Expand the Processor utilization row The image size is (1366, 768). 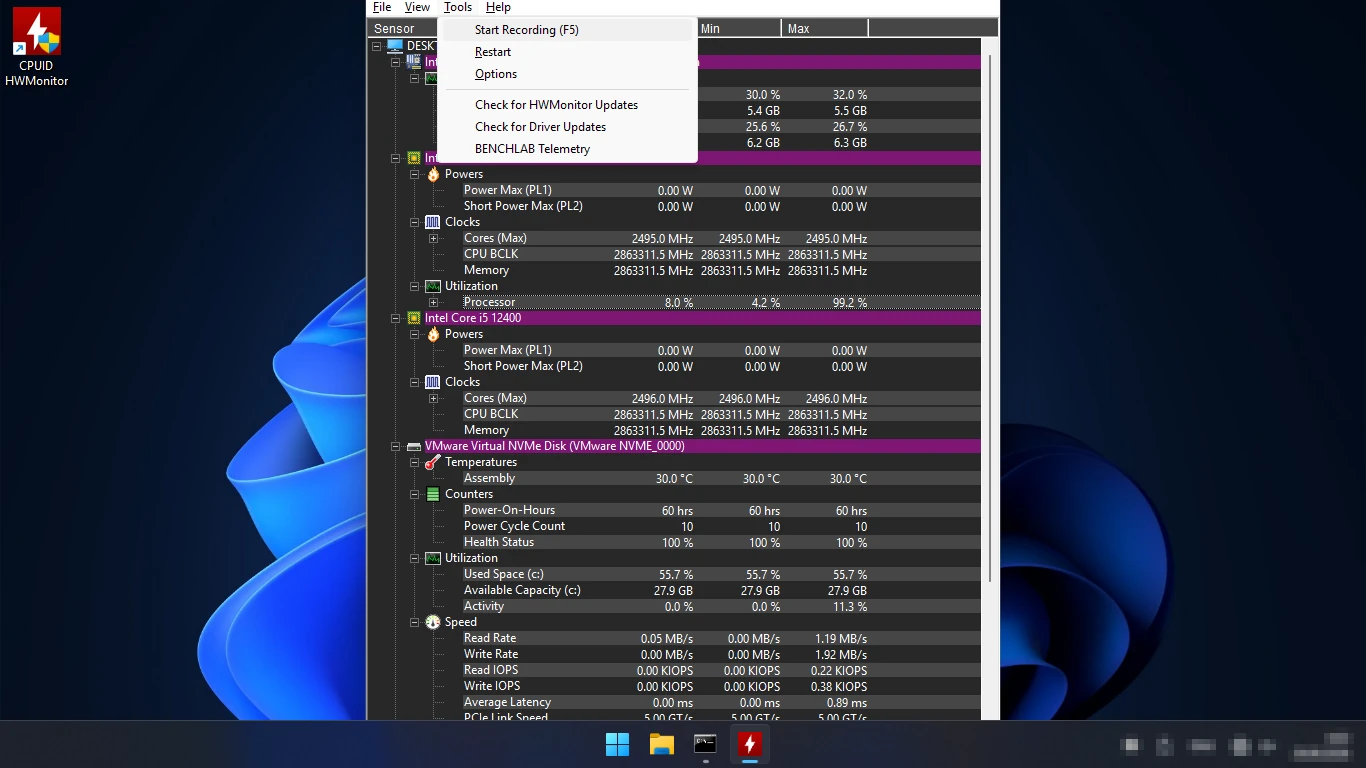coord(434,302)
